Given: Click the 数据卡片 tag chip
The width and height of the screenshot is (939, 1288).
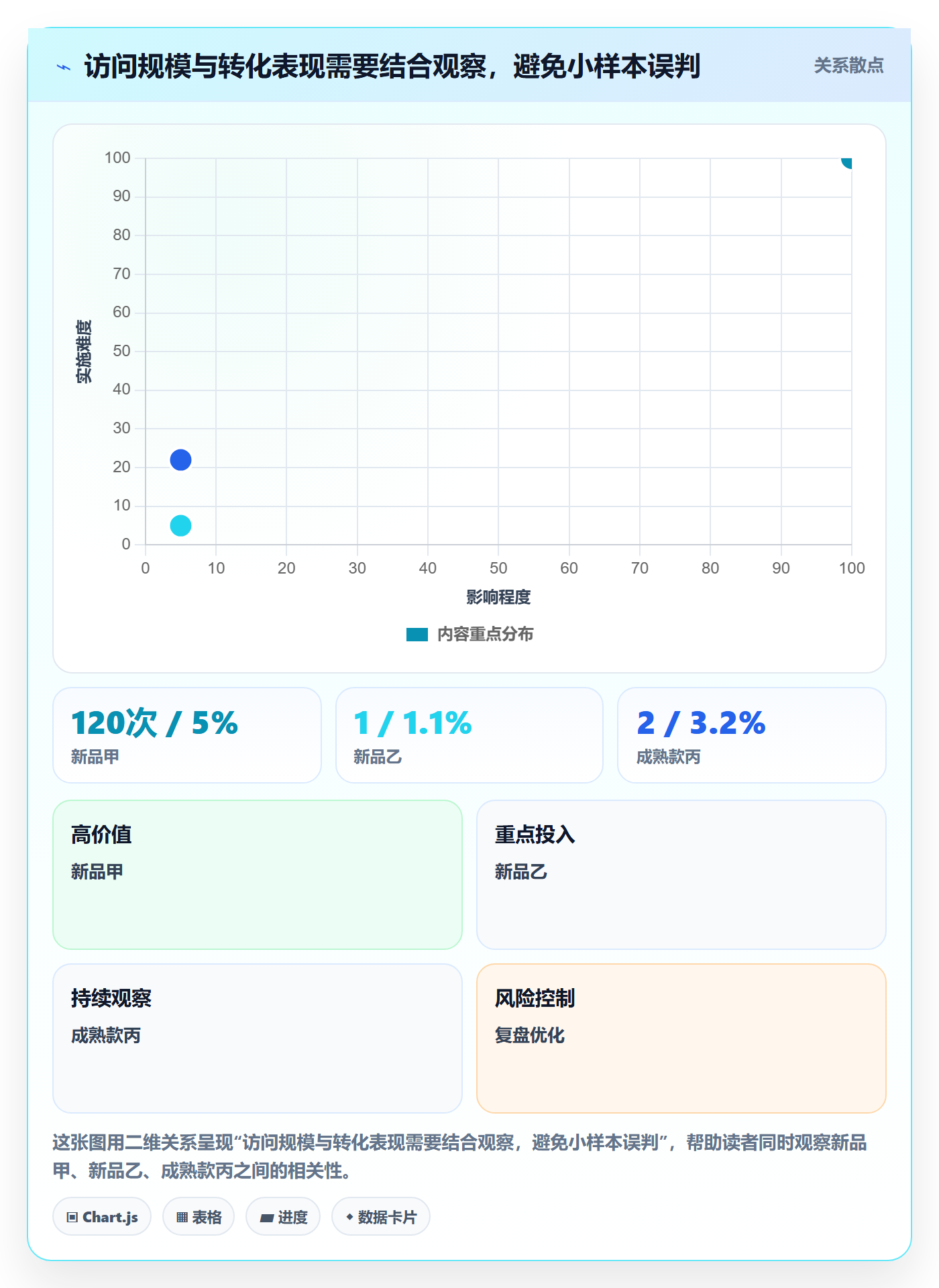Looking at the screenshot, I should pos(381,1216).
